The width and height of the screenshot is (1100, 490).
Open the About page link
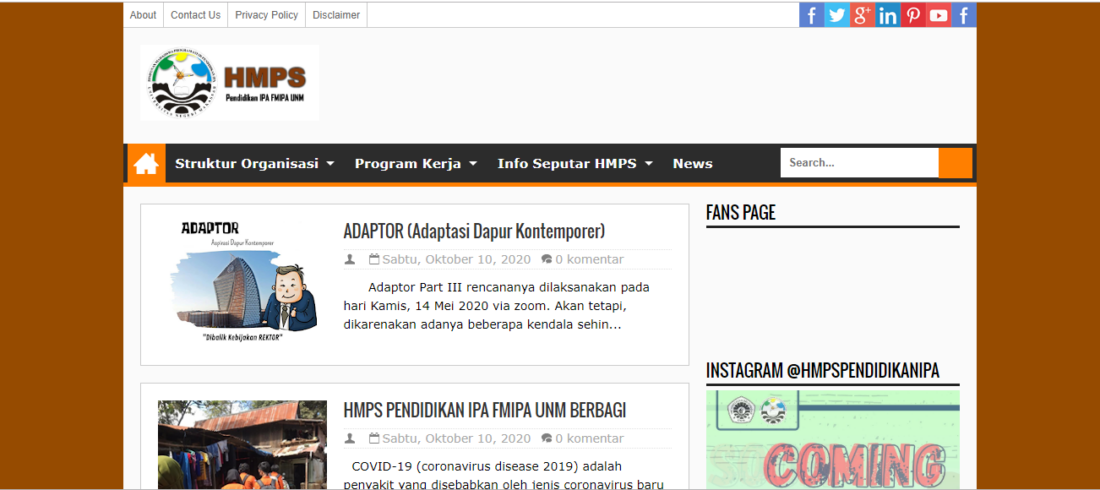click(143, 15)
